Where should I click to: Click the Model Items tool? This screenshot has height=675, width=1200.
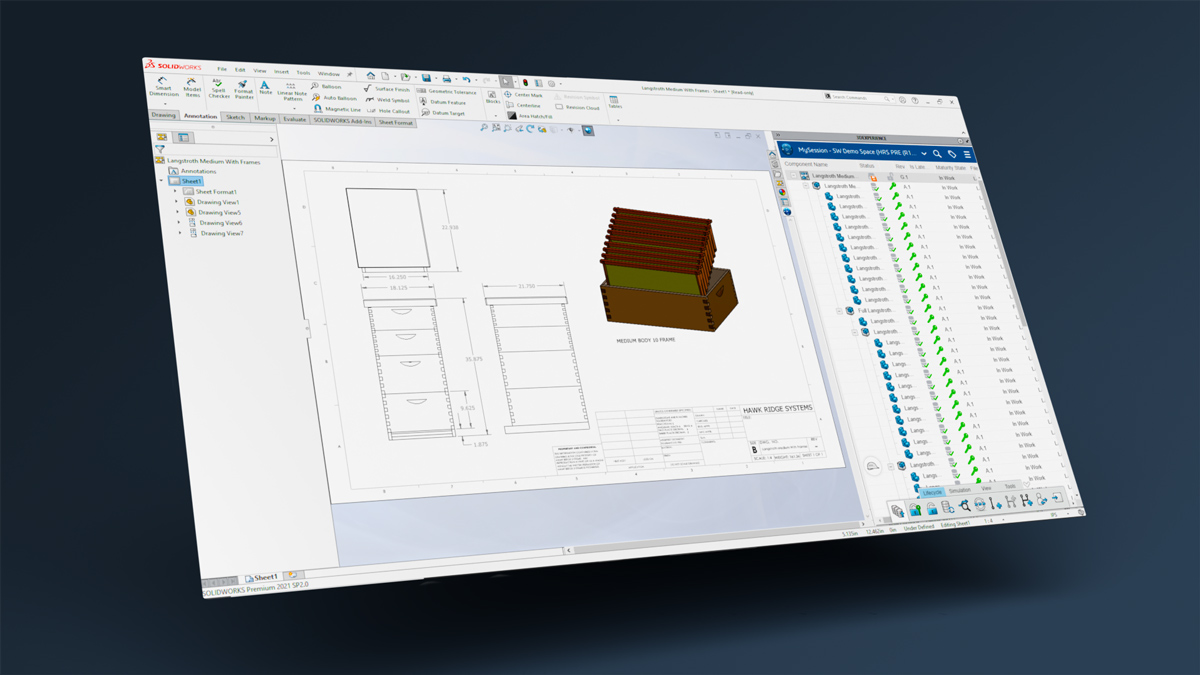tap(192, 87)
